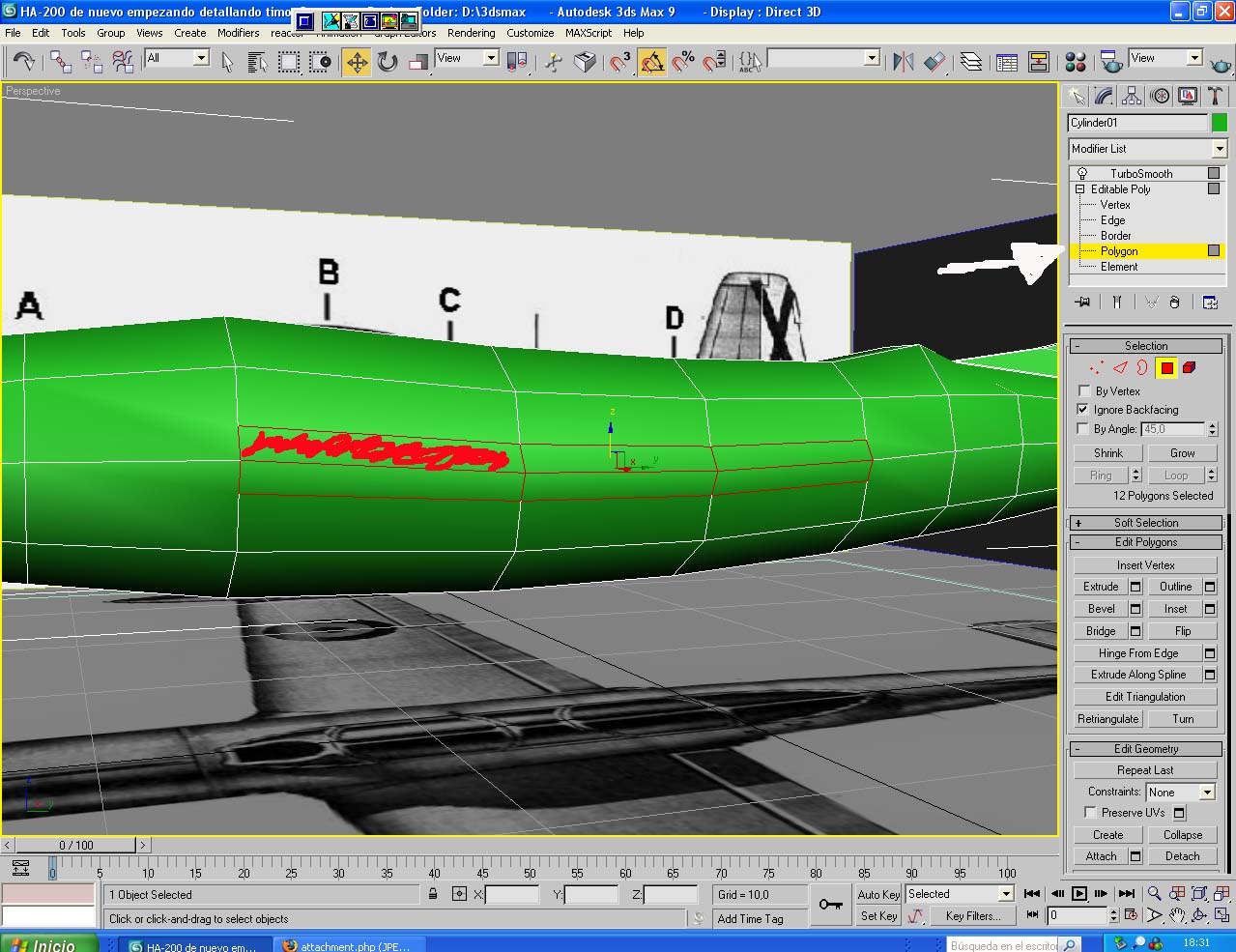This screenshot has height=952, width=1236.
Task: Open the Rendering menu
Action: [x=471, y=33]
